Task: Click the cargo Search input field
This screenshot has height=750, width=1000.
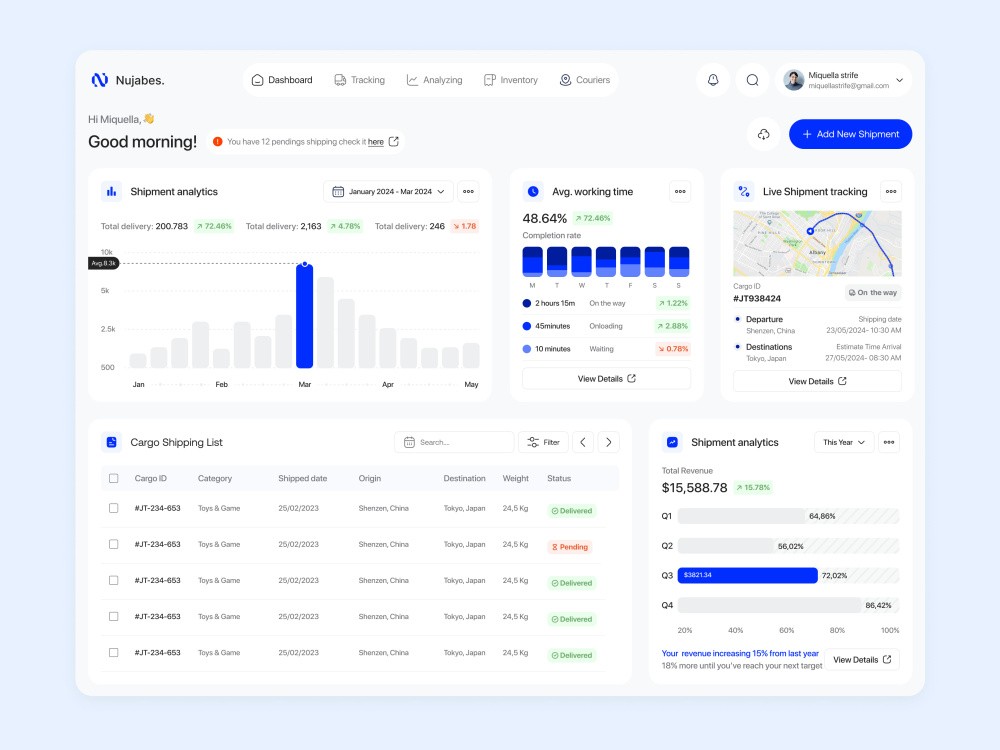Action: tap(454, 442)
